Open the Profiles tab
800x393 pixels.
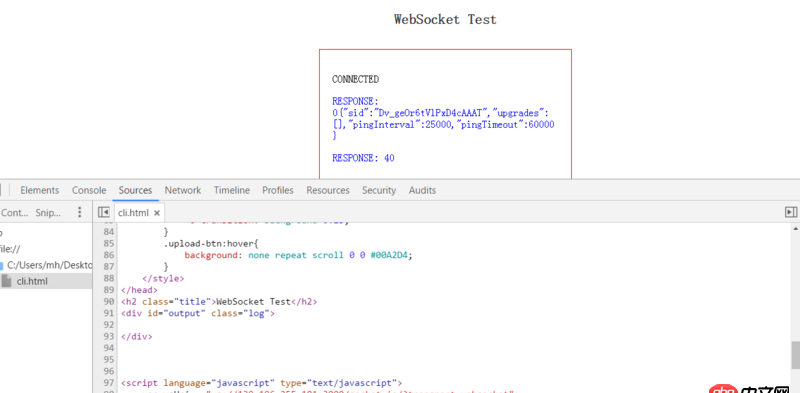(x=278, y=190)
